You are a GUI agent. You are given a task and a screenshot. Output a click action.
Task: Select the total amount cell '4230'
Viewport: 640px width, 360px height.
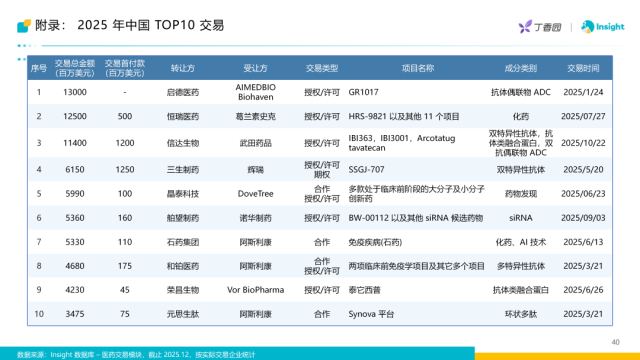[x=75, y=290]
